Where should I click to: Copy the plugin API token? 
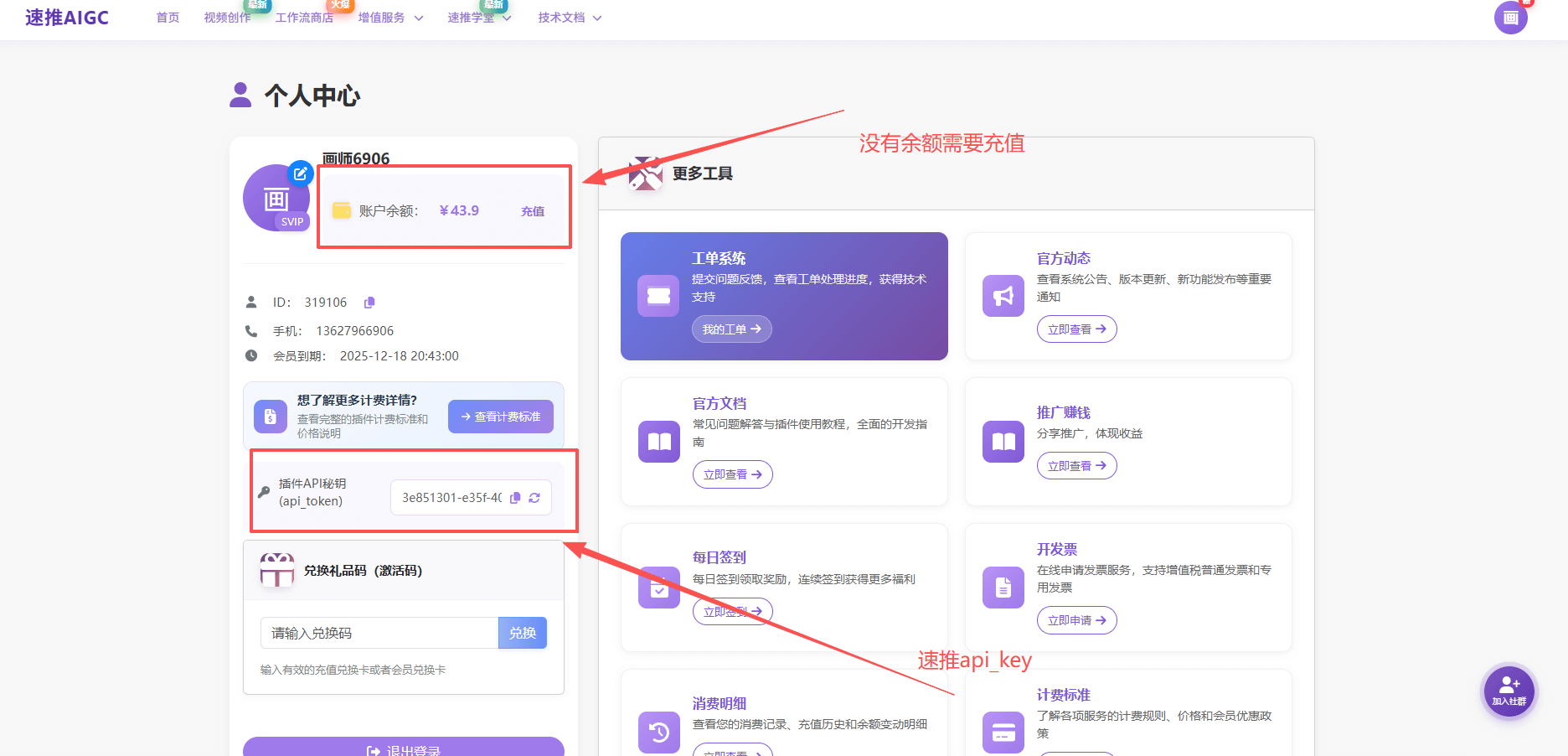pyautogui.click(x=515, y=498)
